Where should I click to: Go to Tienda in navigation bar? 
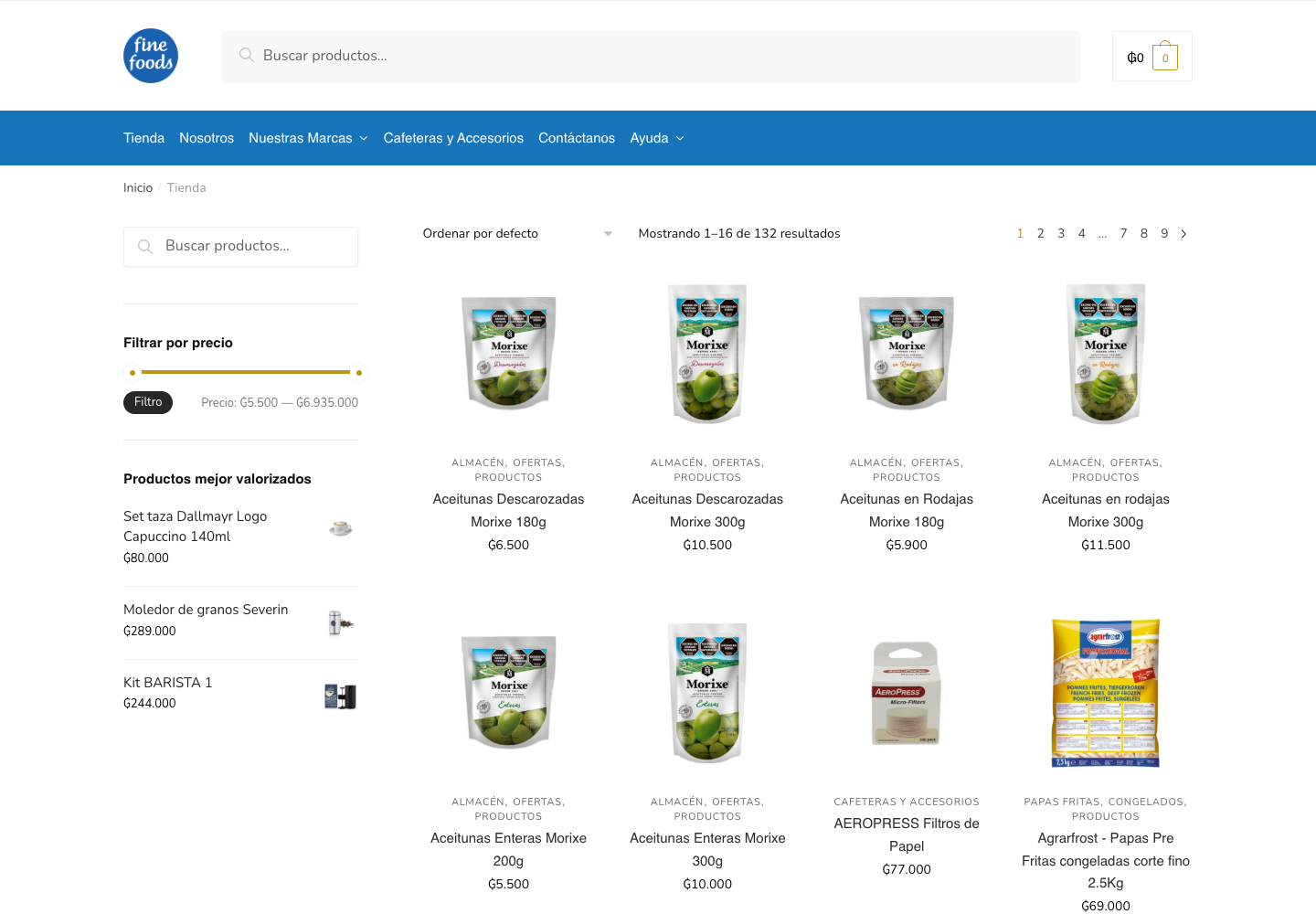[x=143, y=138]
